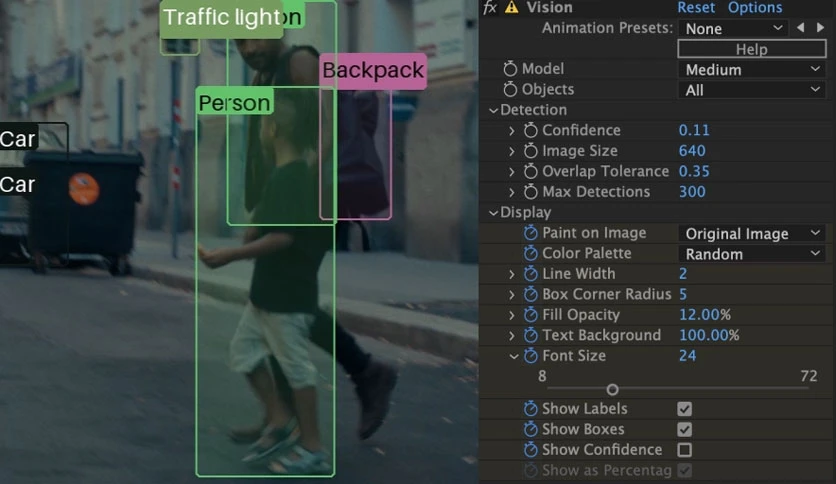Viewport: 836px width, 484px height.
Task: Toggle the Show Labels stopwatch
Action: pos(530,409)
